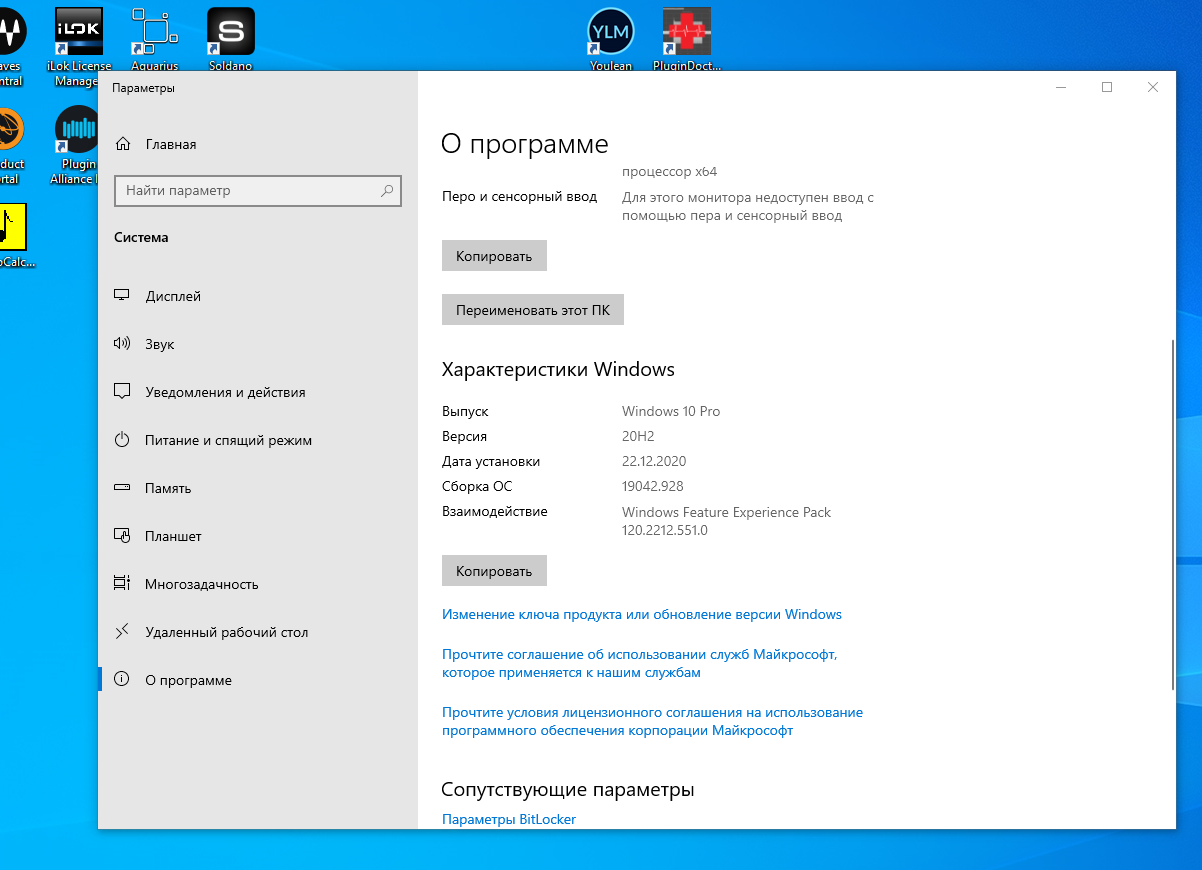Open the соглашение об использовании служб Майкрософт link
The height and width of the screenshot is (870, 1202).
639,664
